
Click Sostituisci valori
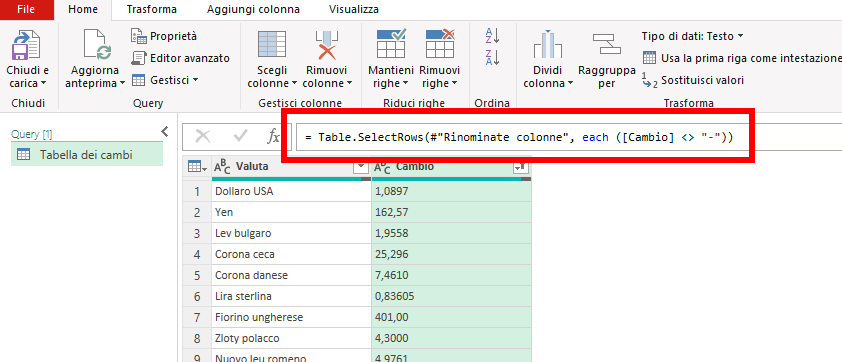pyautogui.click(x=693, y=80)
